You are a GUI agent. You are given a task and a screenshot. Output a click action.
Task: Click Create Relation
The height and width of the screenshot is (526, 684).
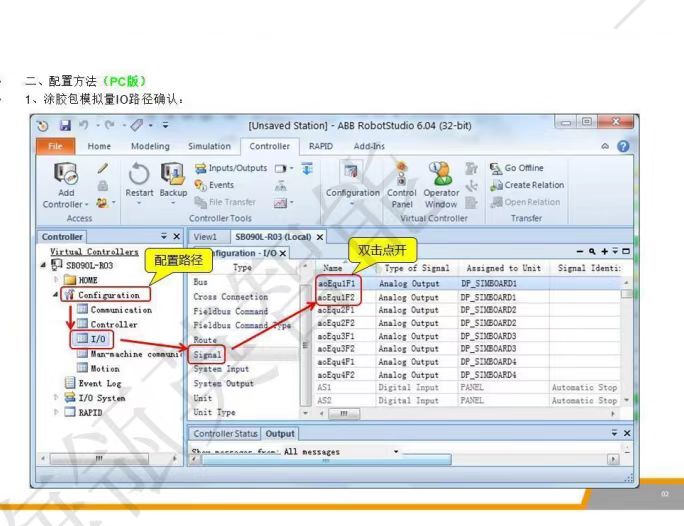[527, 185]
